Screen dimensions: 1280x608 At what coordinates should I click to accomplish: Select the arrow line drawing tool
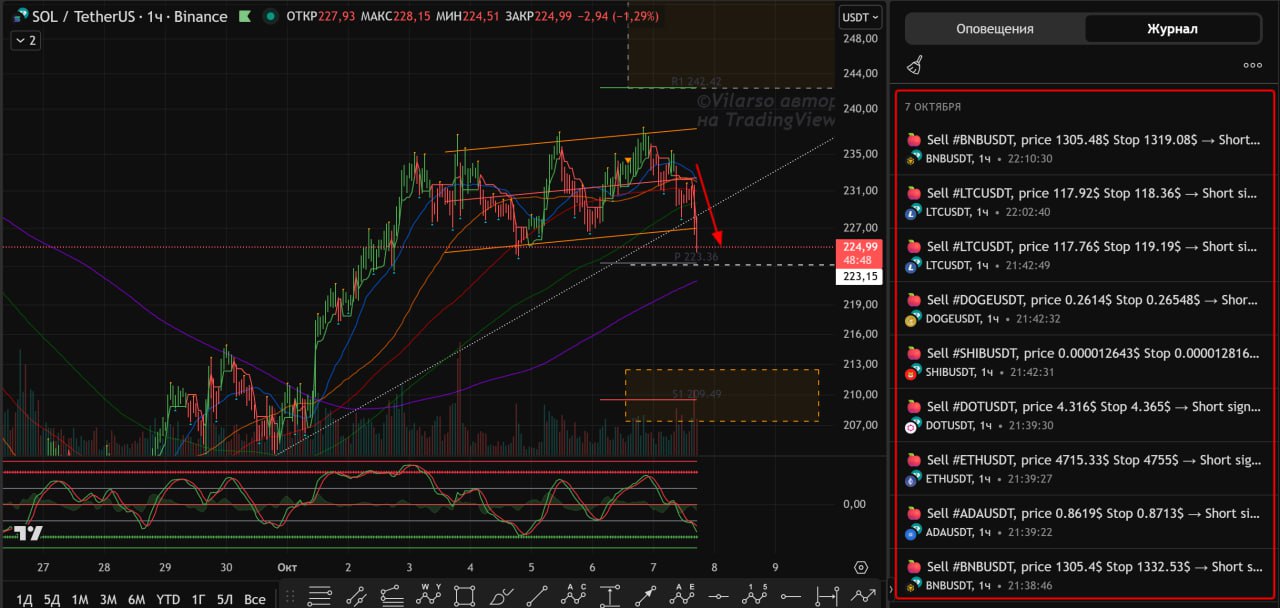pos(647,596)
